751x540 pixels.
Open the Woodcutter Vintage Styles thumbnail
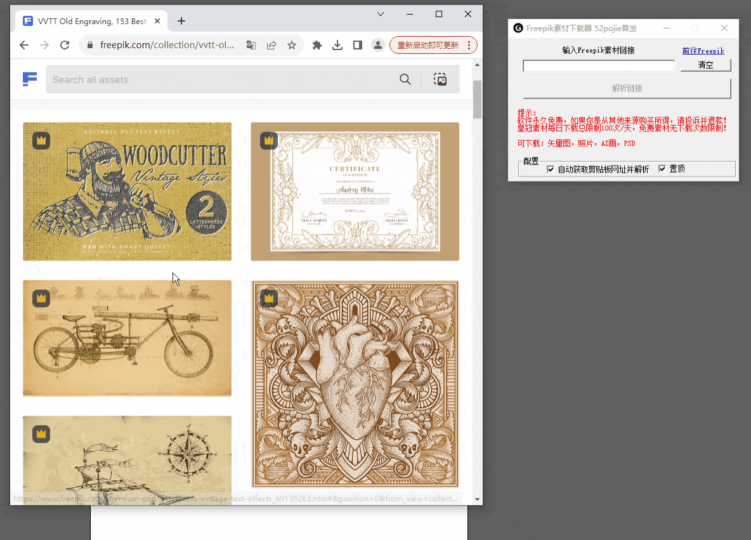pyautogui.click(x=127, y=191)
